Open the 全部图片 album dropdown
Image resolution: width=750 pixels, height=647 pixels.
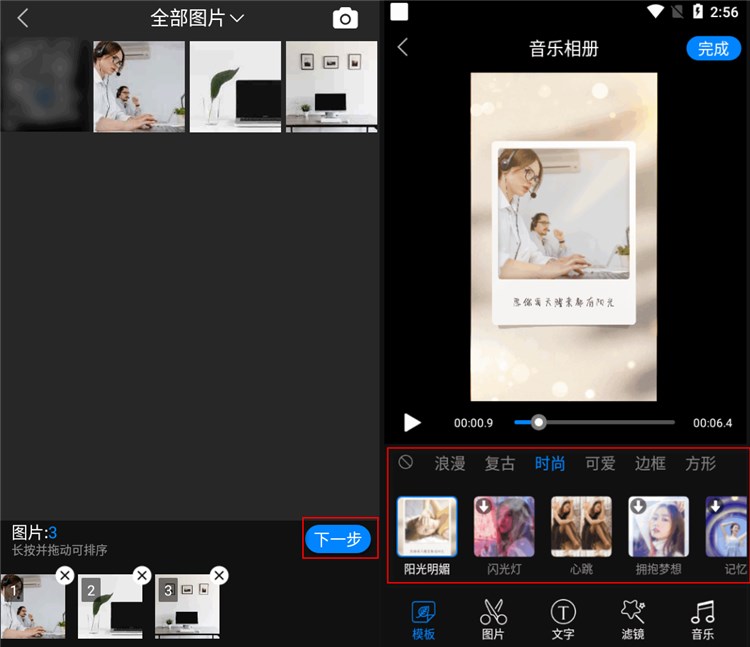pos(197,19)
